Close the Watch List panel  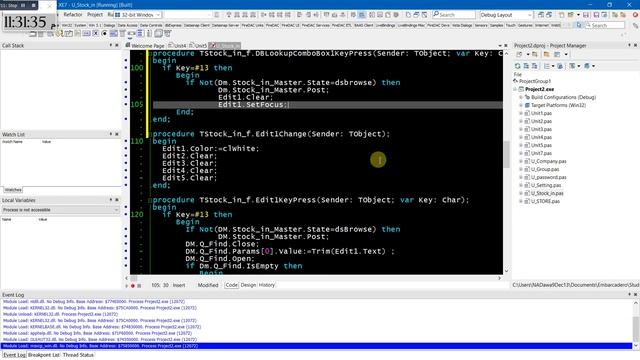click(x=117, y=134)
